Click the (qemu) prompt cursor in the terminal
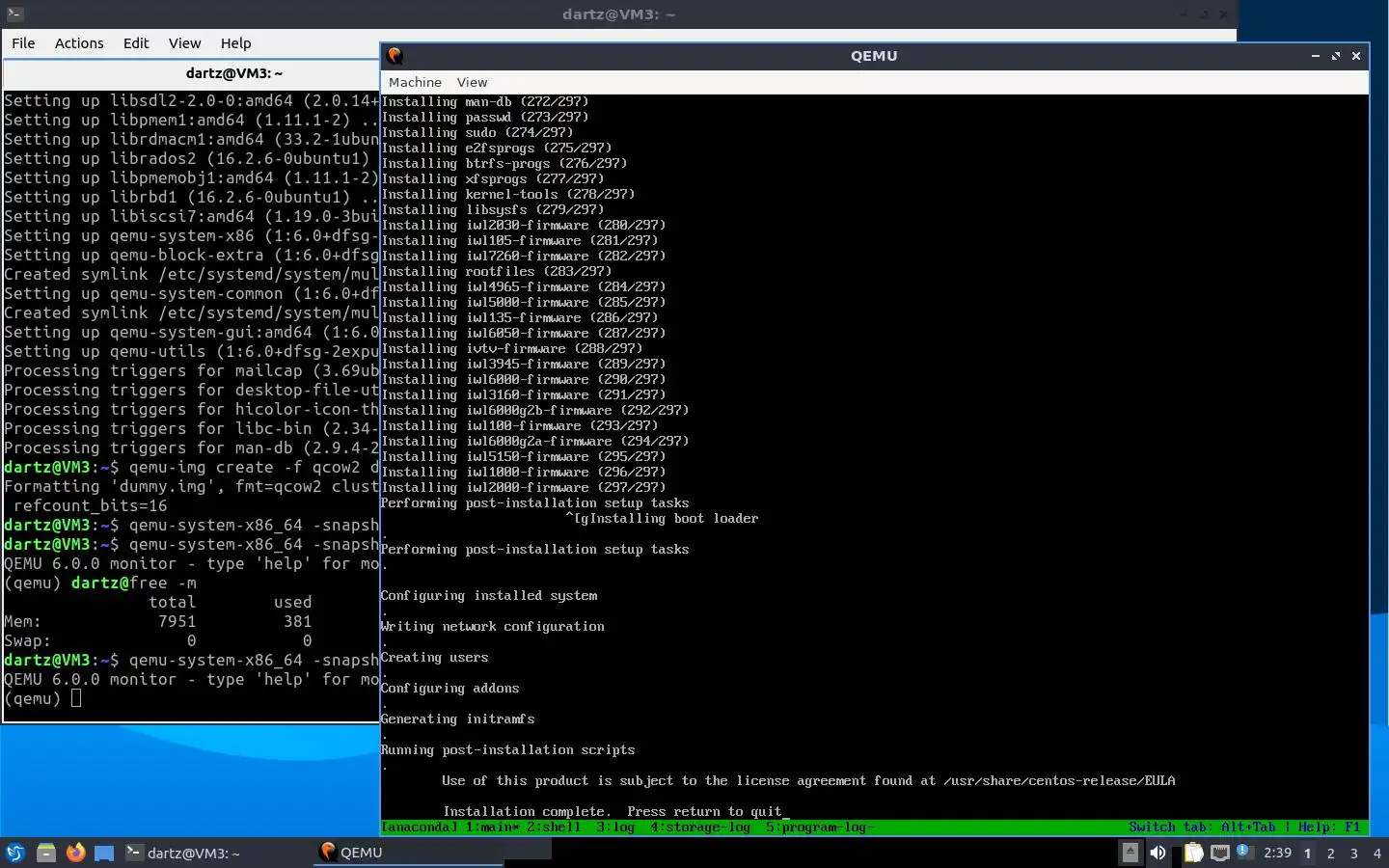 tap(76, 698)
